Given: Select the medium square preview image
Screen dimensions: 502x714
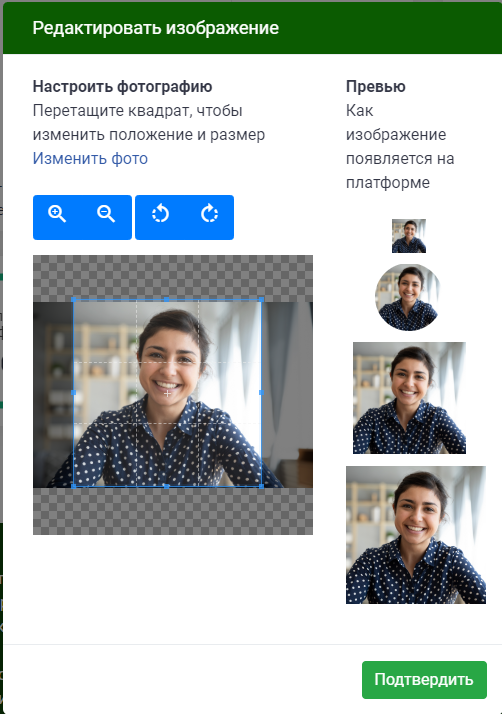Looking at the screenshot, I should [x=410, y=398].
